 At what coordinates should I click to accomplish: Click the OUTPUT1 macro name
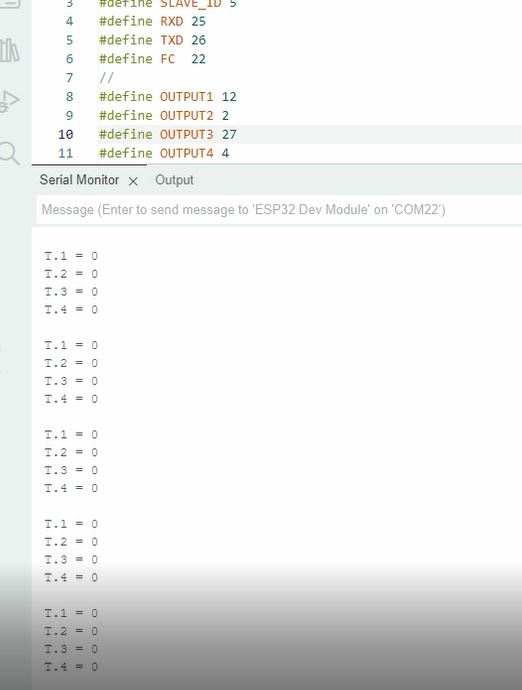186,97
